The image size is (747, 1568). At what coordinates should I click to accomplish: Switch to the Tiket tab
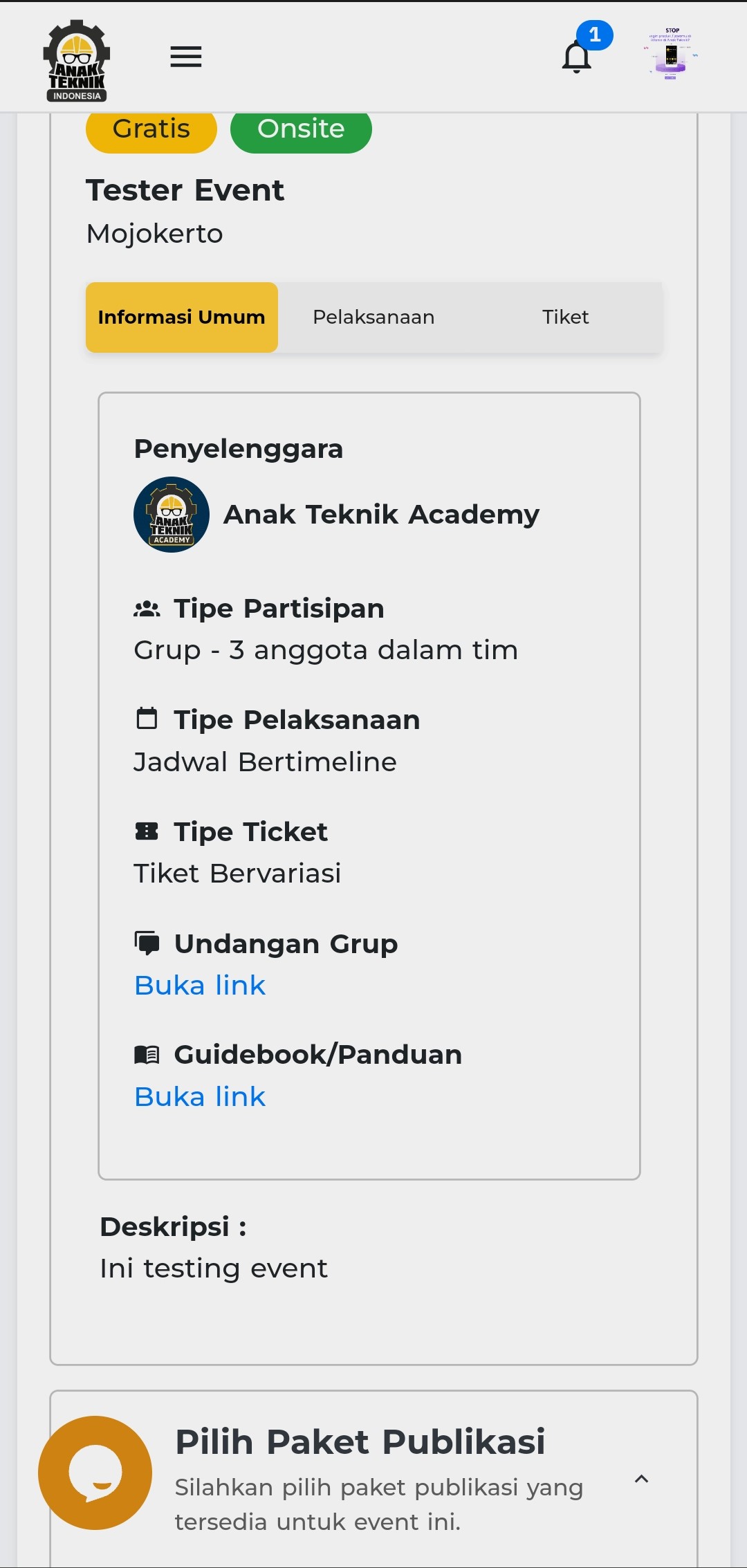coord(565,317)
